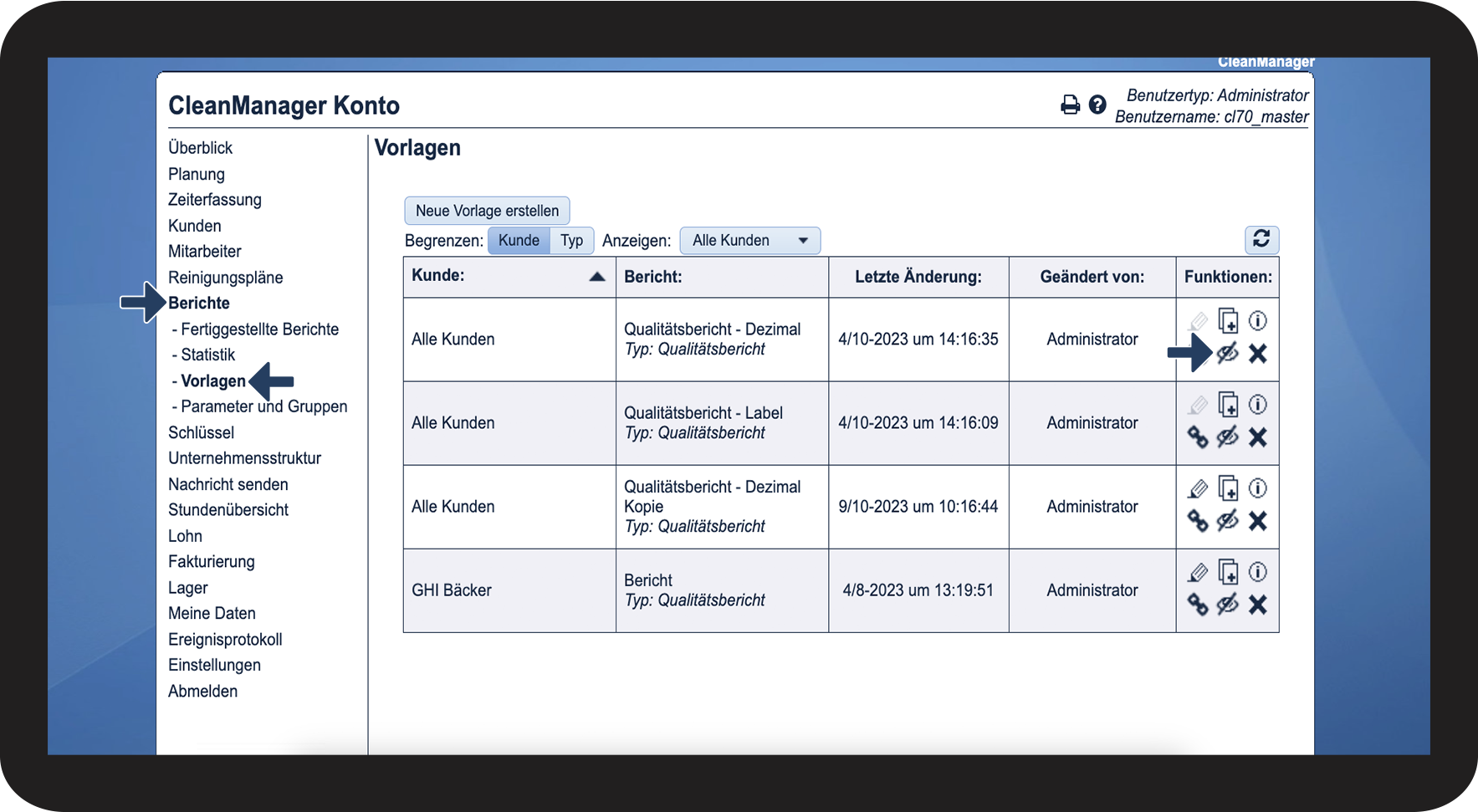
Task: Open Lager in the sidebar
Action: point(188,588)
